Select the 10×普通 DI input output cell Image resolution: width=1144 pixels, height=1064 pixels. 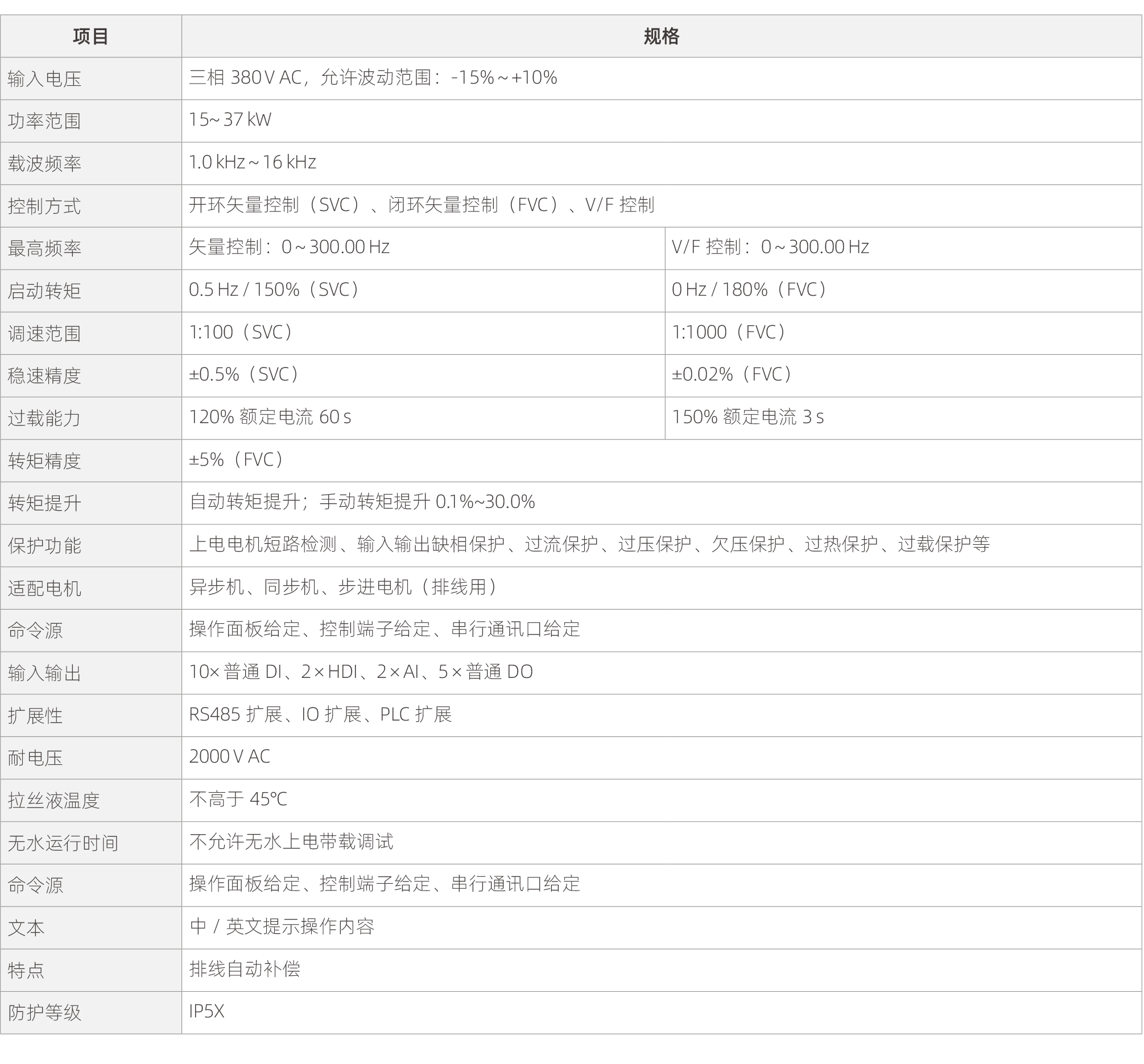pos(361,672)
